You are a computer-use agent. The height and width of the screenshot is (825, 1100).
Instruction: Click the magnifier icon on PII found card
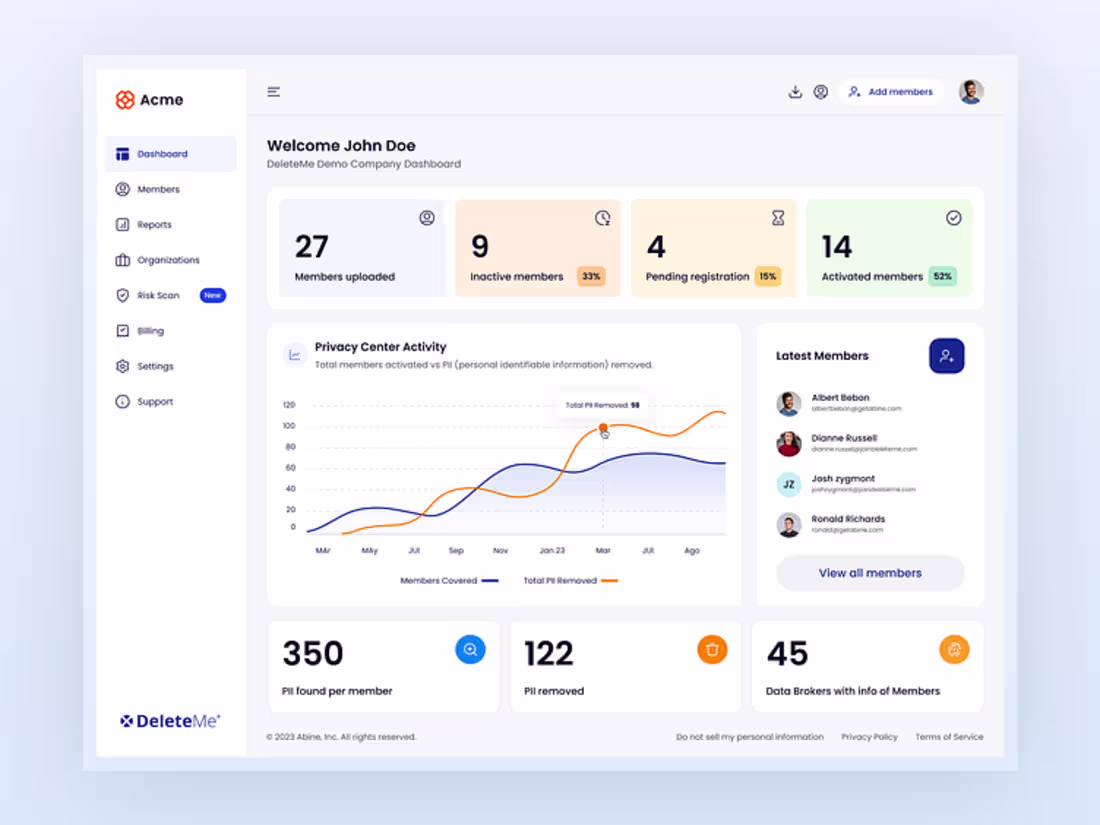pyautogui.click(x=470, y=649)
